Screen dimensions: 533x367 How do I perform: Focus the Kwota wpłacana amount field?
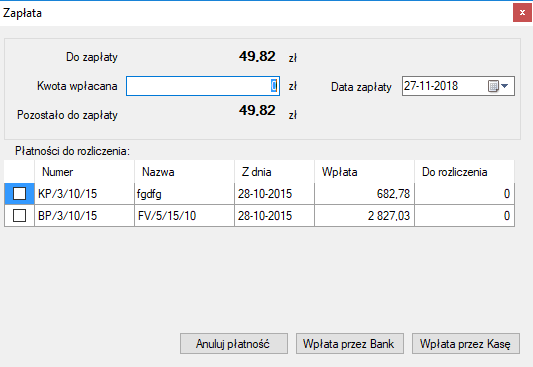tap(203, 86)
